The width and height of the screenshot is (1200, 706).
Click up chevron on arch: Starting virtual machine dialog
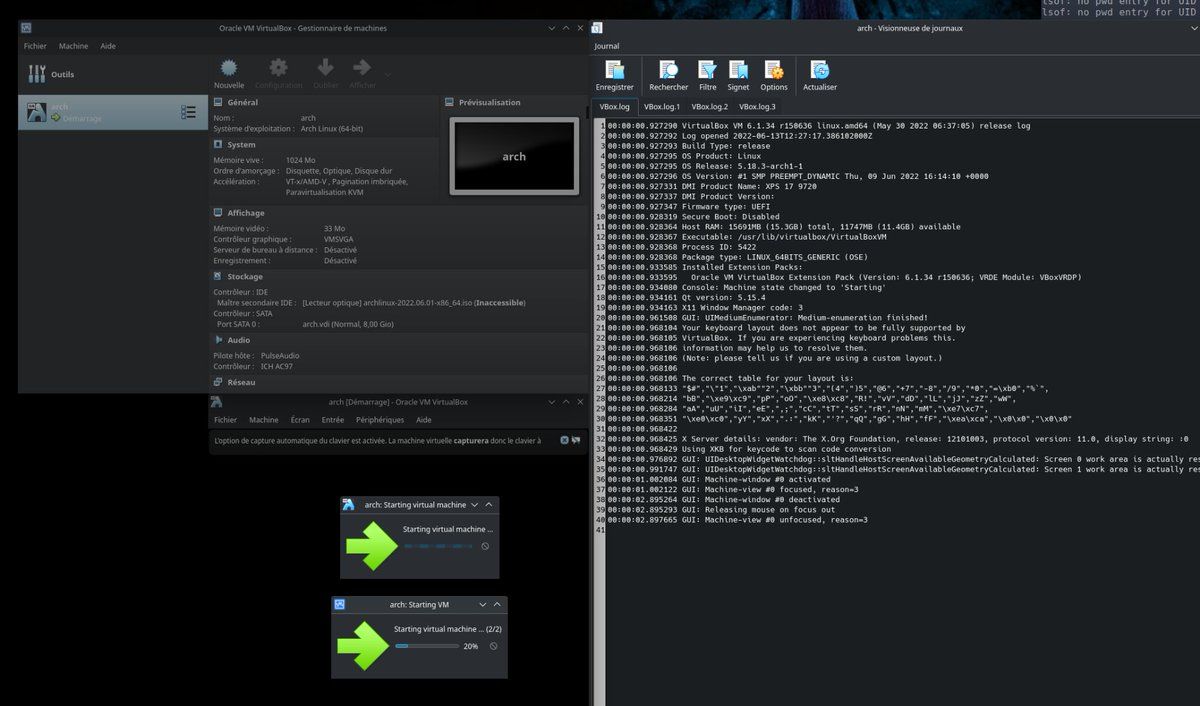click(x=489, y=505)
